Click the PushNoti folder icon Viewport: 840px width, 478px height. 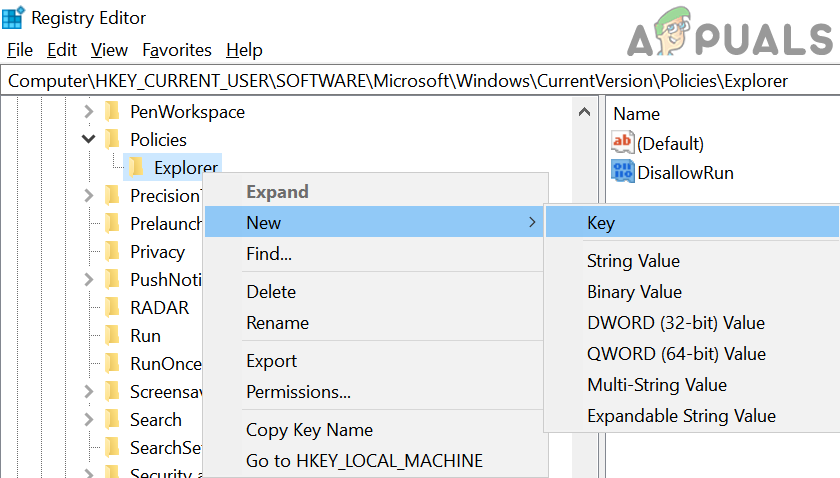(112, 279)
